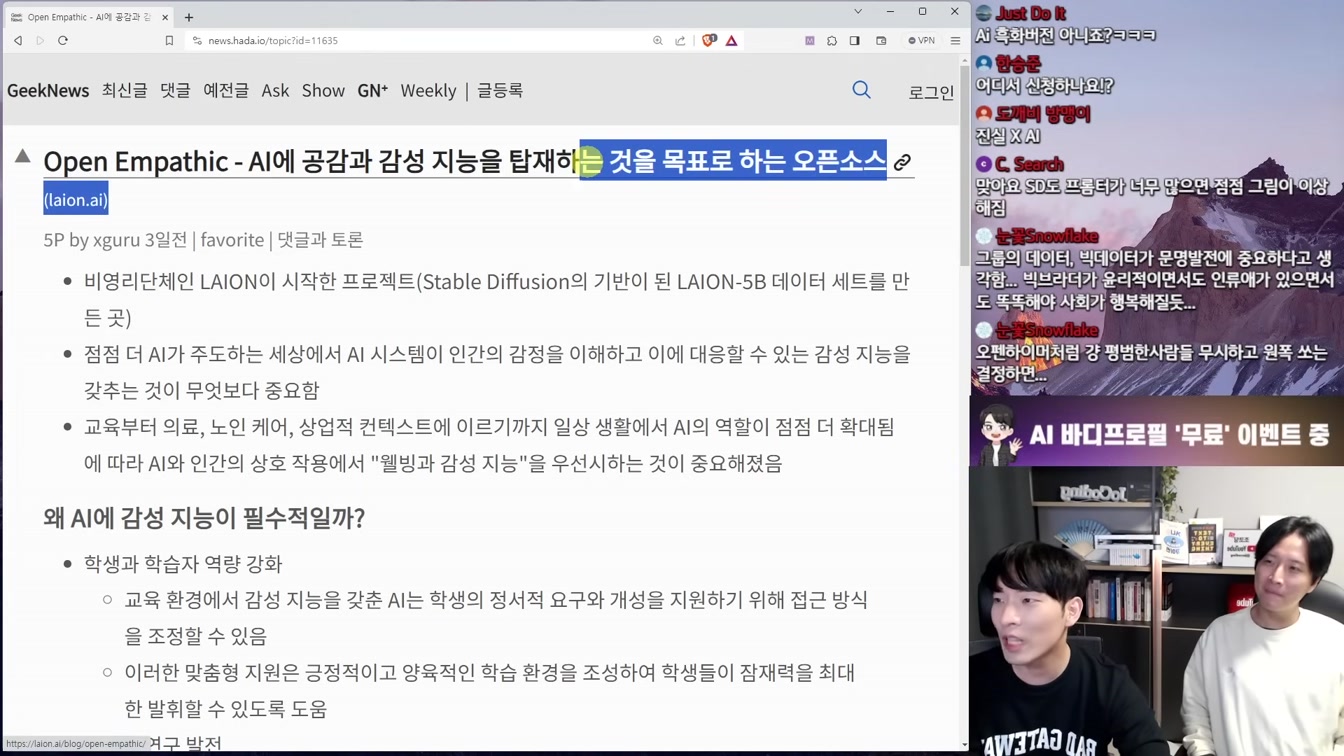Click the webcam video feed
The height and width of the screenshot is (756, 1344).
[1157, 611]
